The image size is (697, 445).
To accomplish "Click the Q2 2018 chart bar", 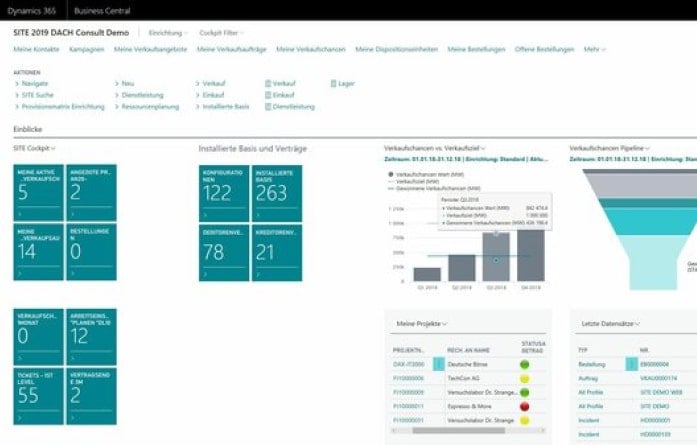I will tap(462, 268).
